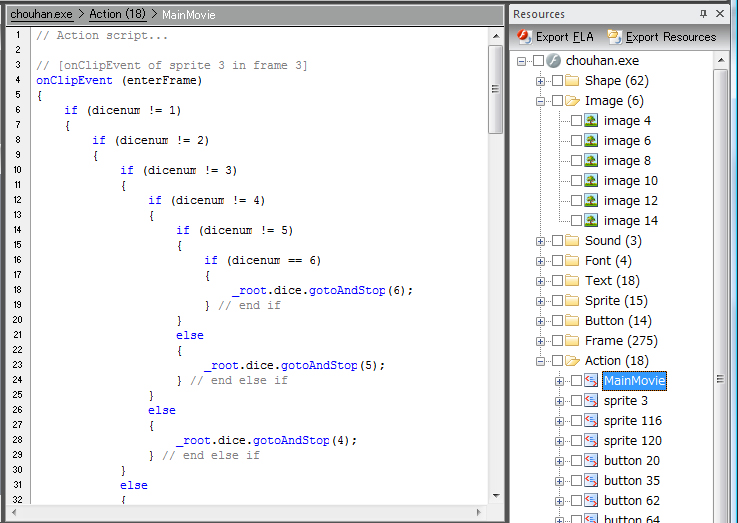Image resolution: width=738 pixels, height=523 pixels.
Task: Select MainMovie in the breadcrumb path
Action: pyautogui.click(x=189, y=15)
